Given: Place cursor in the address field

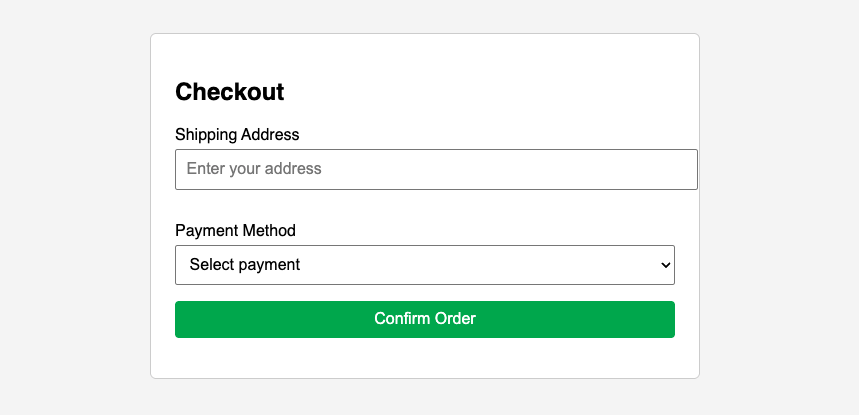Looking at the screenshot, I should (x=436, y=169).
